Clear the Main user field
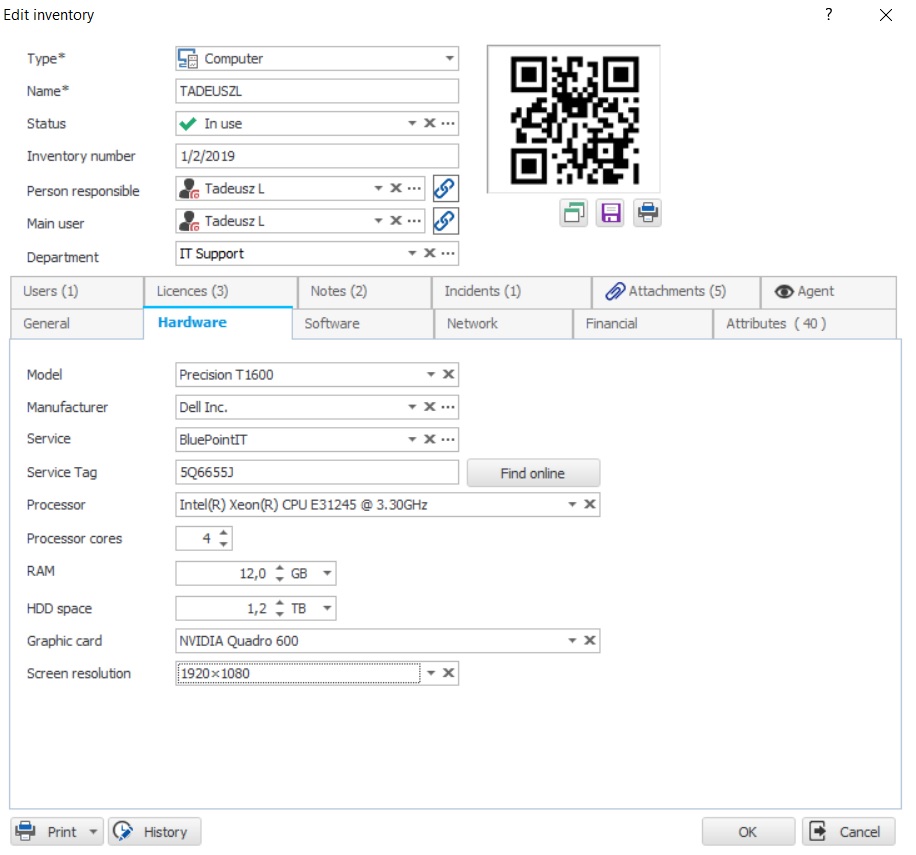The width and height of the screenshot is (916, 855). point(395,221)
